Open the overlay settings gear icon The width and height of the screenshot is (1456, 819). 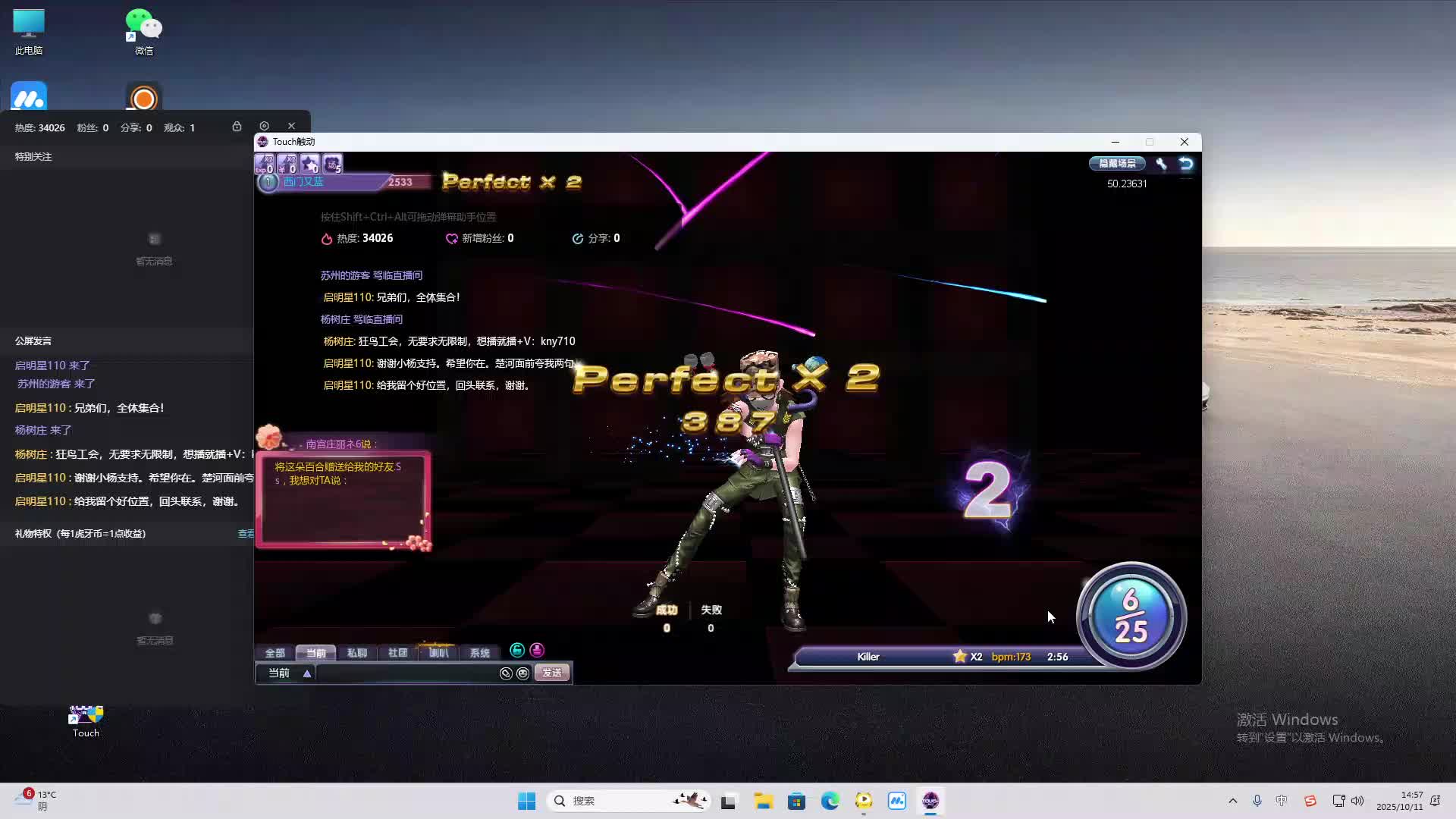click(x=264, y=127)
